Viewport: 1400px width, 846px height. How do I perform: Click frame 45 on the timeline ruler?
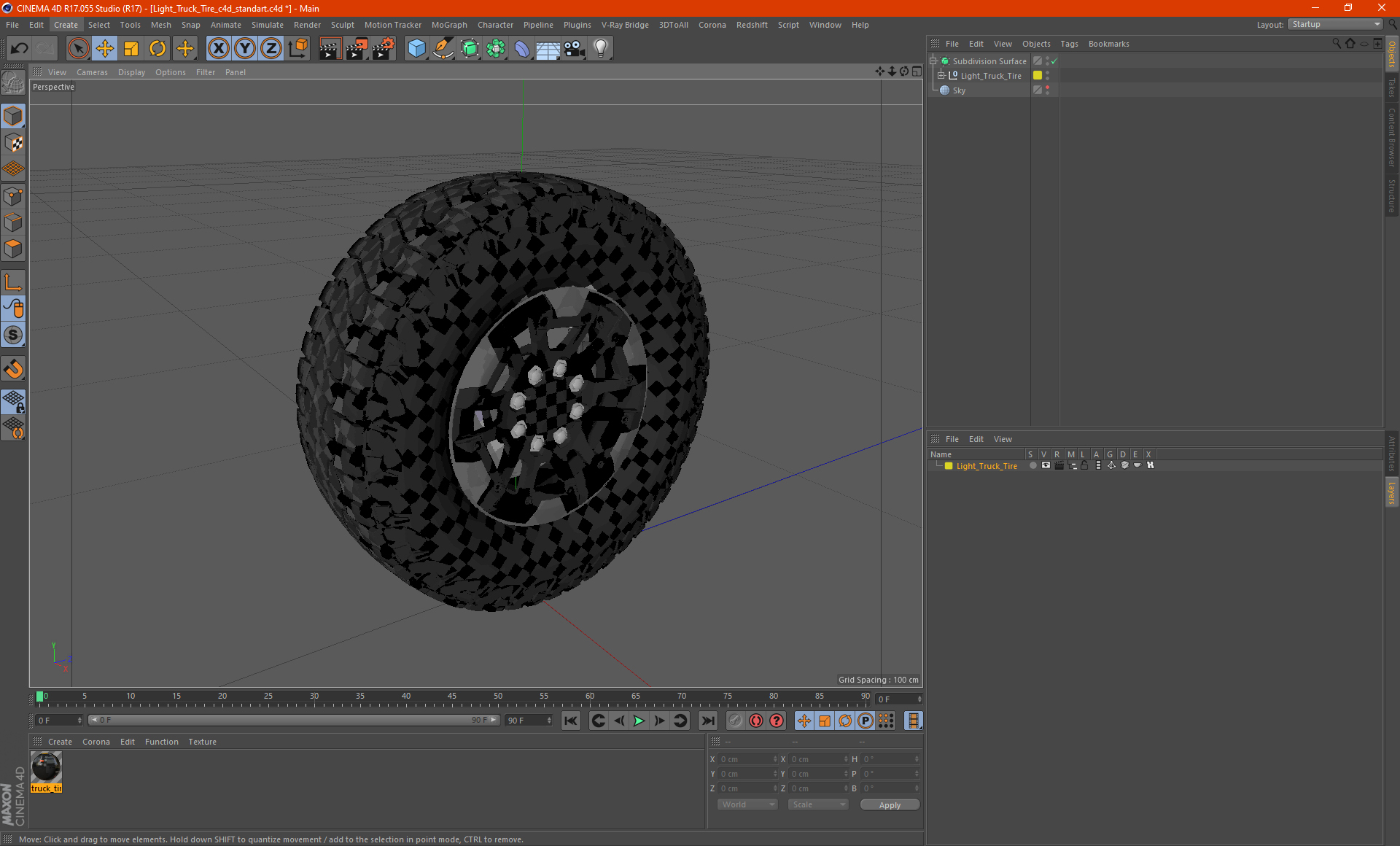click(452, 696)
